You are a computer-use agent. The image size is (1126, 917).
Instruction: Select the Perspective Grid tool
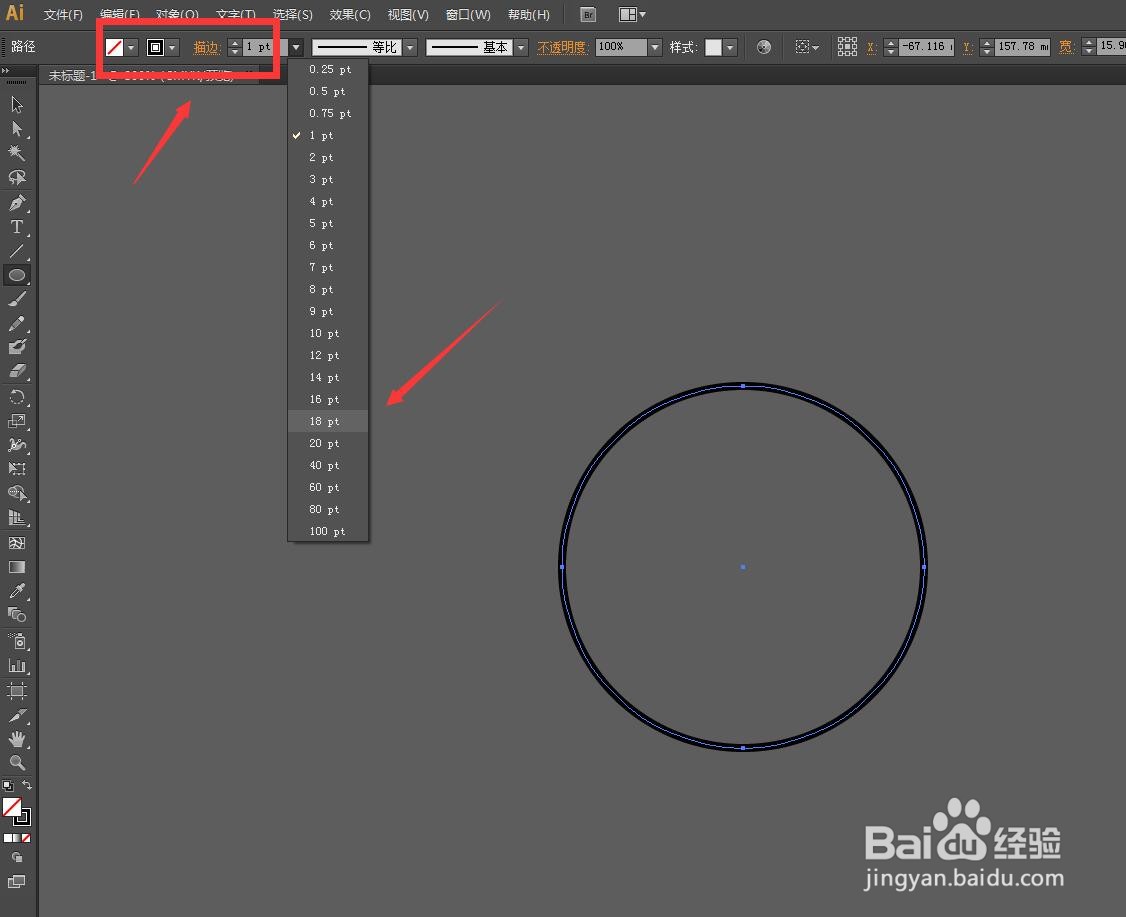point(17,518)
